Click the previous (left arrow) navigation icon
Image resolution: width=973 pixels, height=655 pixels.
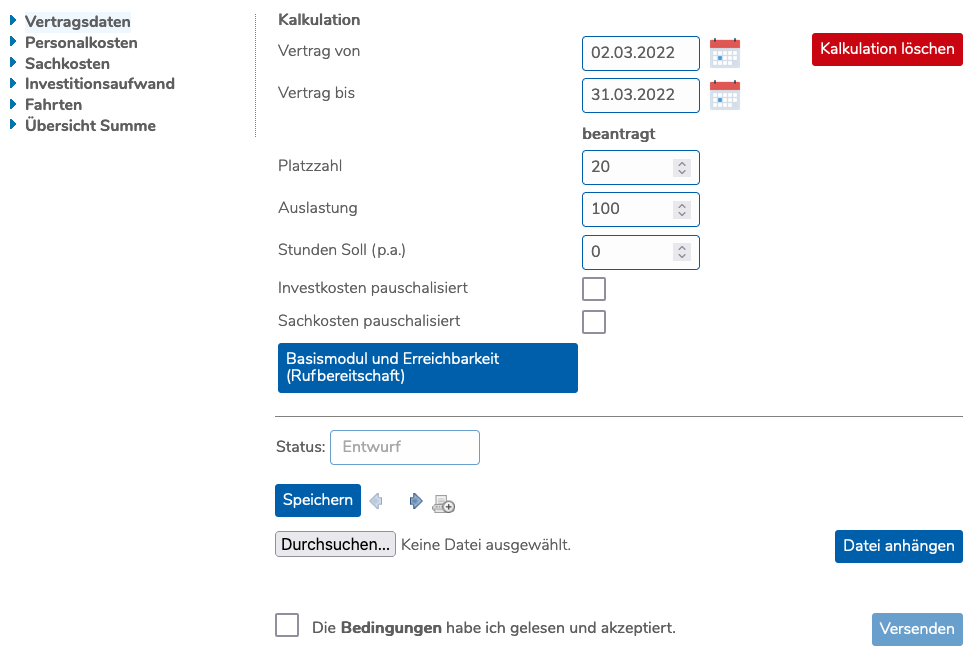377,501
